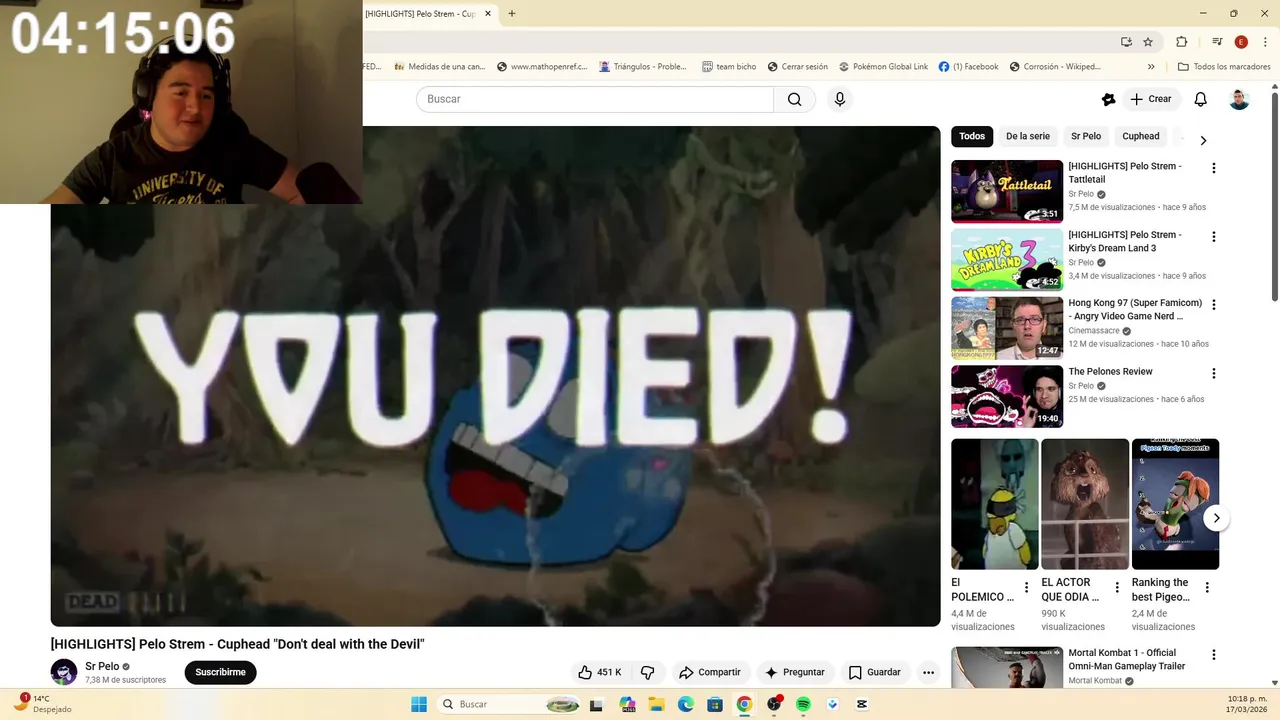Image resolution: width=1280 pixels, height=720 pixels.
Task: Open Spotify from taskbar
Action: (803, 704)
